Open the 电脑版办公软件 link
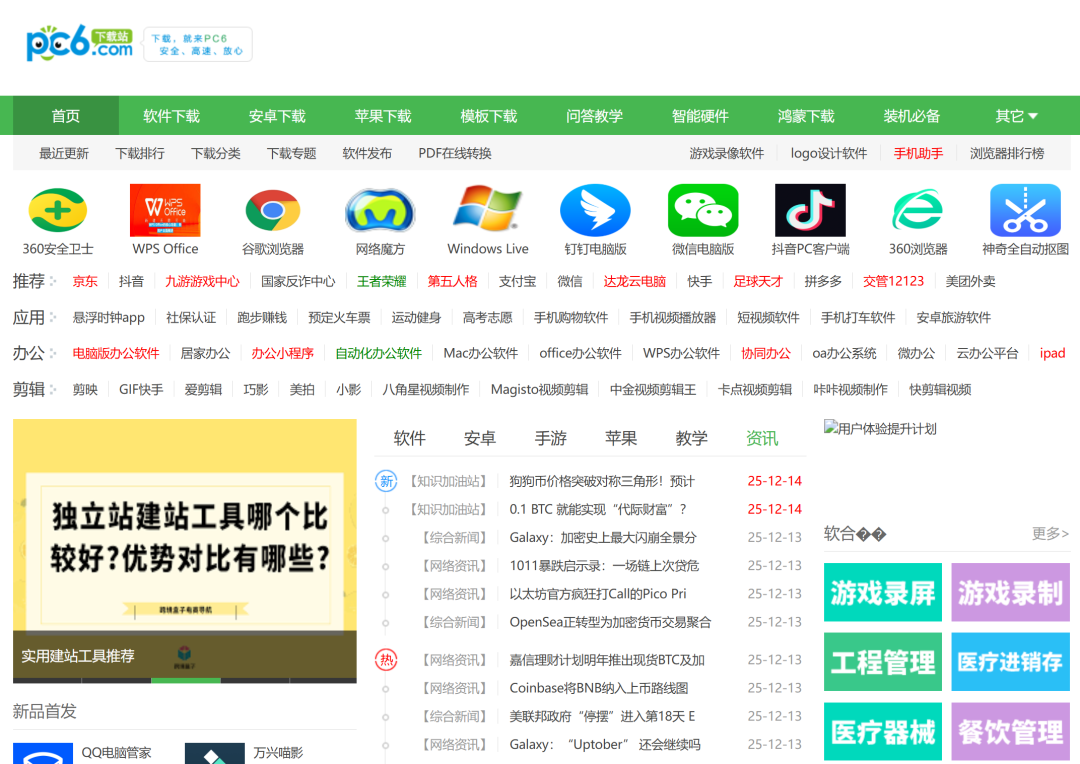This screenshot has width=1080, height=764. pos(116,353)
